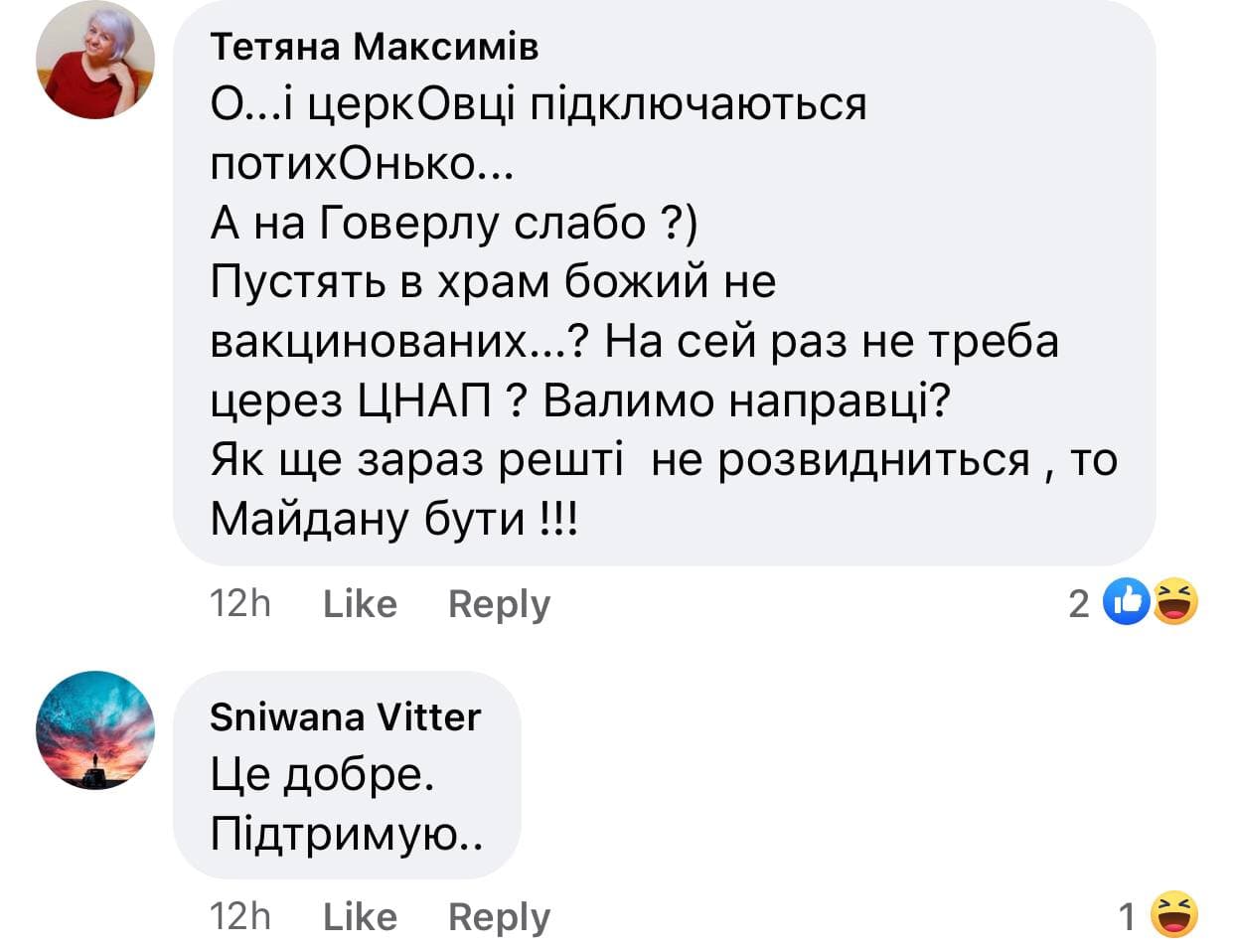The image size is (1234, 952).
Task: Click laughing emoji on Тетяна's comment
Action: 1174,601
